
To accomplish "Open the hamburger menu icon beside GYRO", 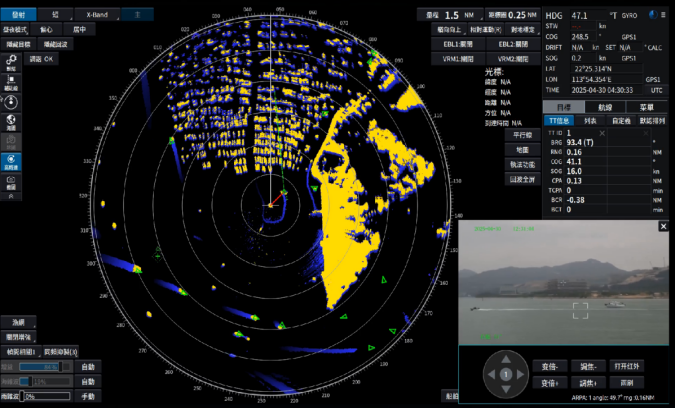I will [x=663, y=15].
